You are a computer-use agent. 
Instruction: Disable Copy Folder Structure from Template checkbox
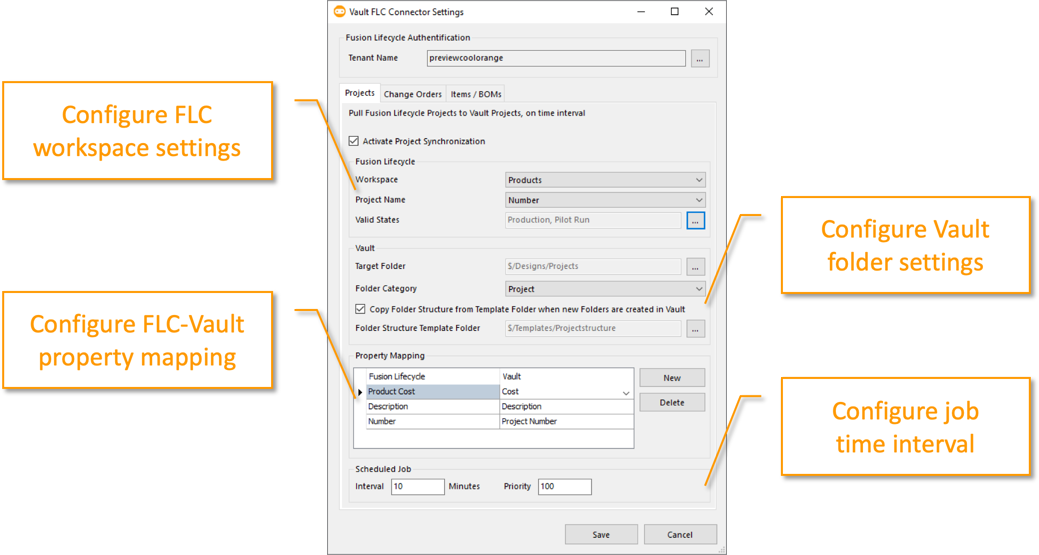click(x=361, y=309)
